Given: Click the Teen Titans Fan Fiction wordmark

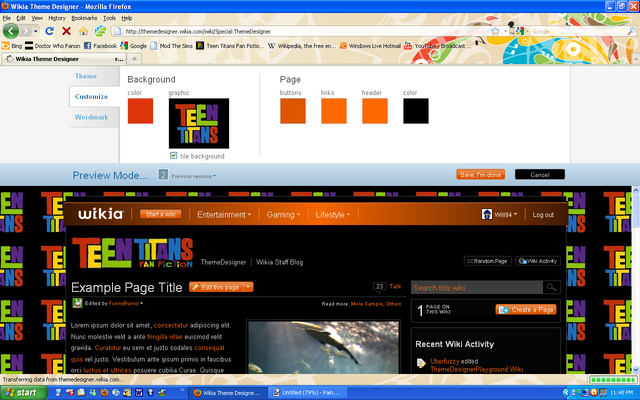Looking at the screenshot, I should (x=133, y=253).
